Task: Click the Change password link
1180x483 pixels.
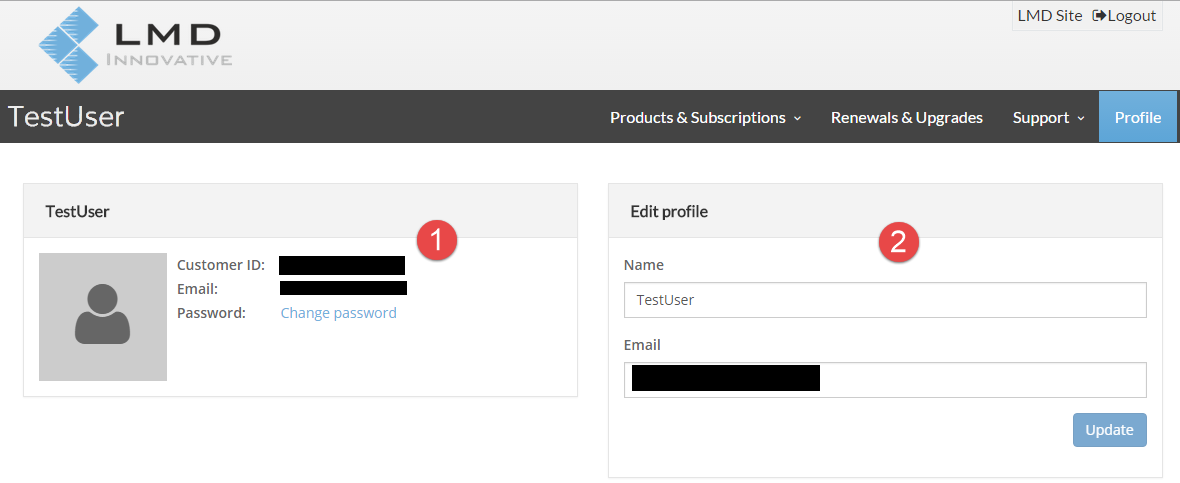Action: click(x=338, y=313)
